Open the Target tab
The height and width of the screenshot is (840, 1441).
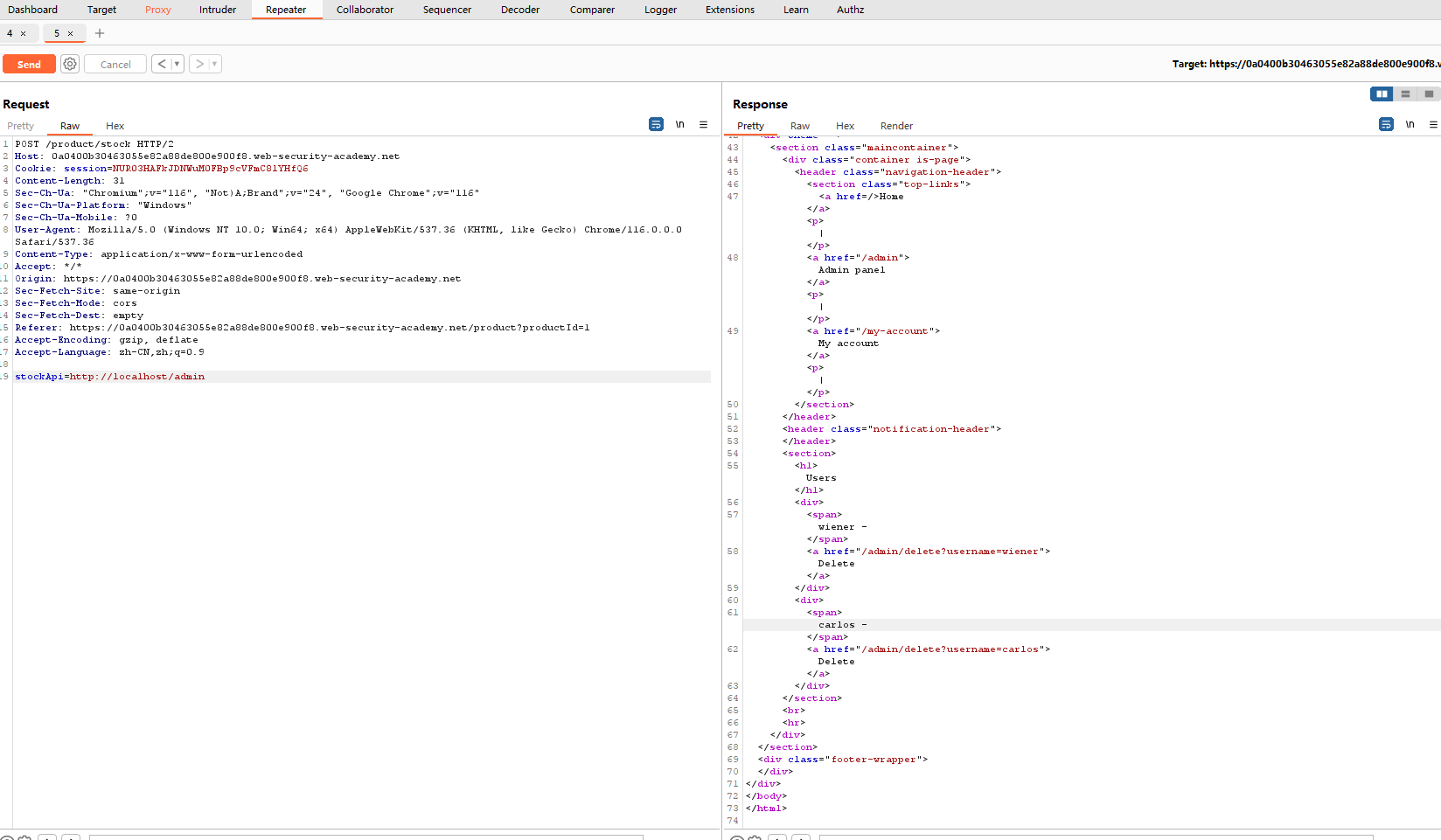pyautogui.click(x=101, y=10)
